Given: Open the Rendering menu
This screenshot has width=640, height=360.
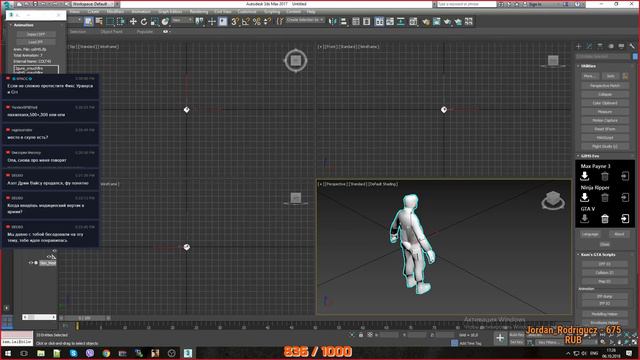Looking at the screenshot, I should point(199,12).
